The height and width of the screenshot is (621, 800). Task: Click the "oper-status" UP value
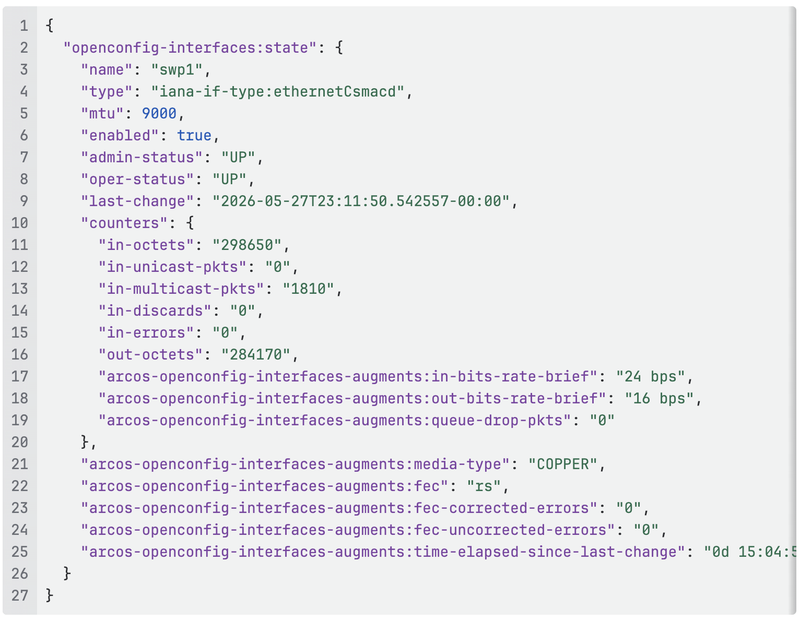[229, 179]
